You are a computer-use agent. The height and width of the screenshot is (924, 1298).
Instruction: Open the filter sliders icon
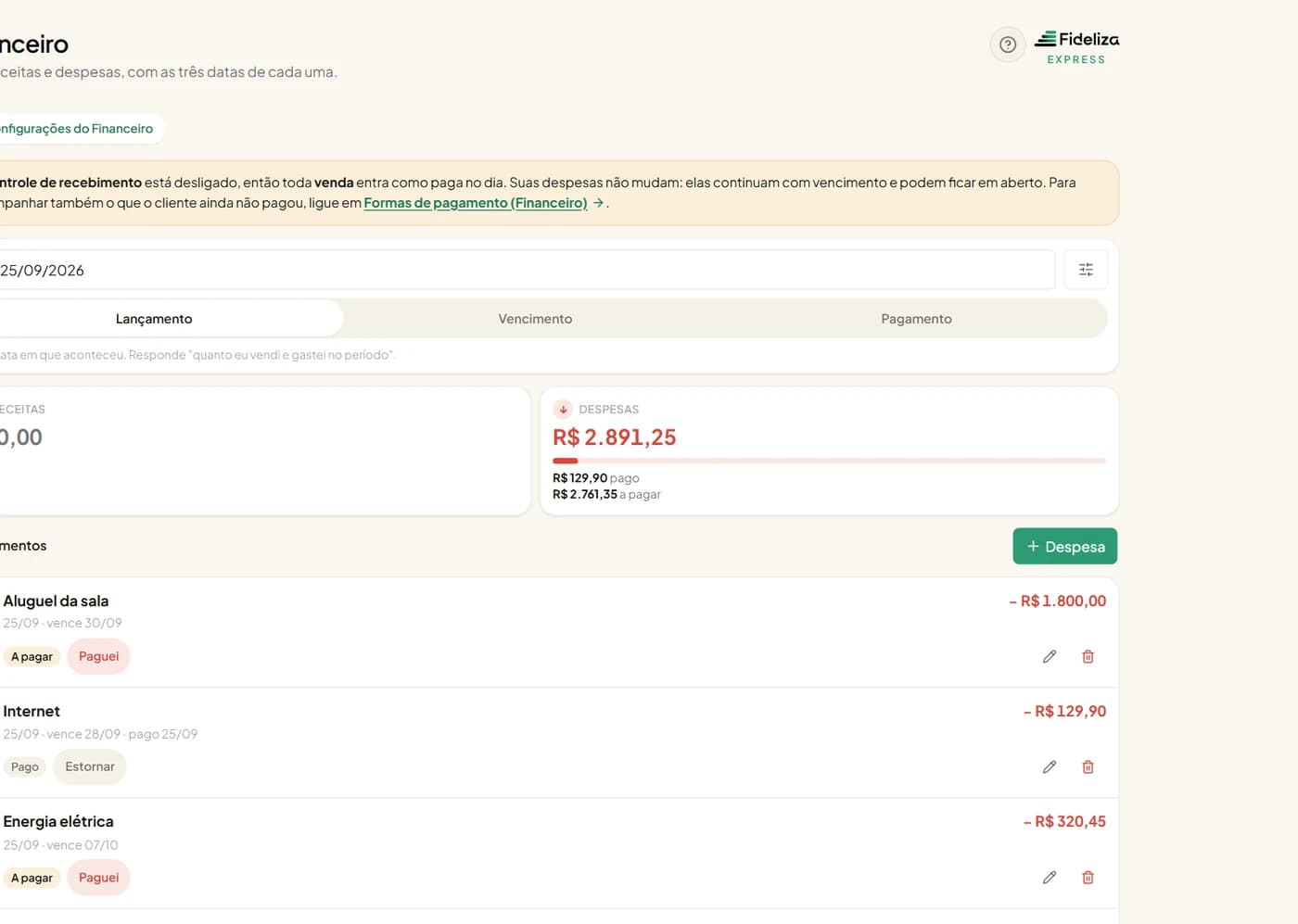1086,270
